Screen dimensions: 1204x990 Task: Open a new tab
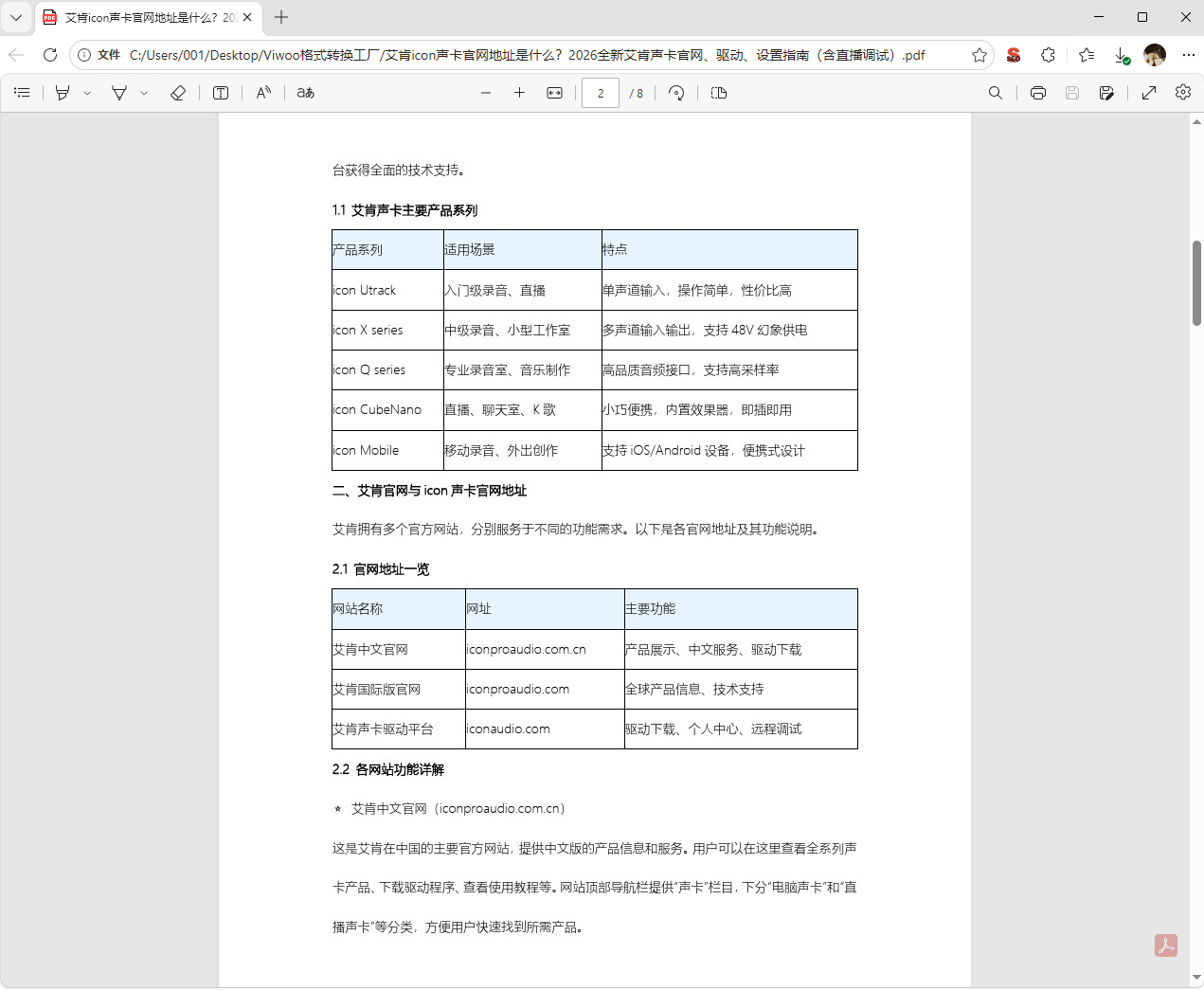click(281, 17)
